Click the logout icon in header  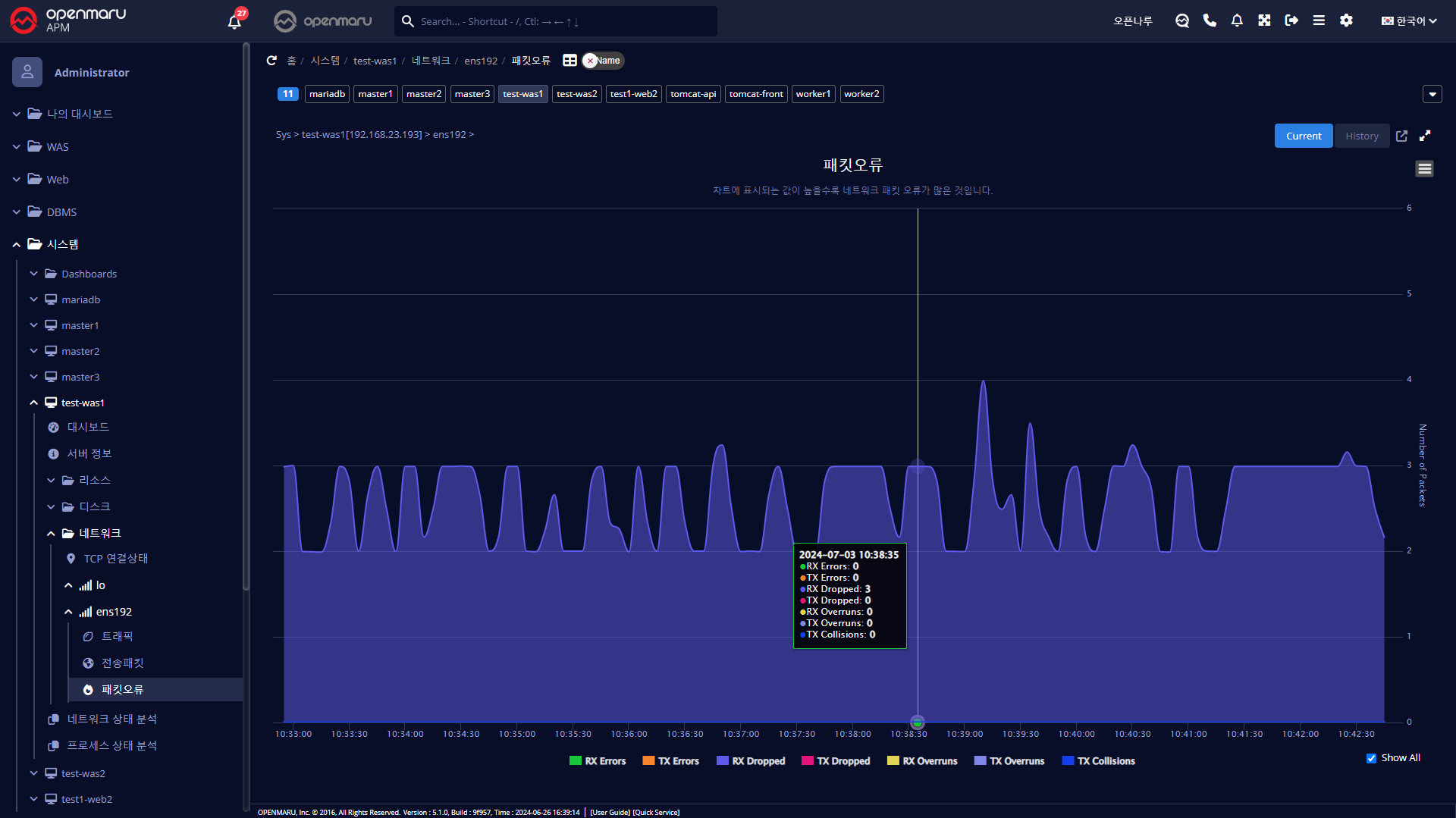coord(1291,20)
